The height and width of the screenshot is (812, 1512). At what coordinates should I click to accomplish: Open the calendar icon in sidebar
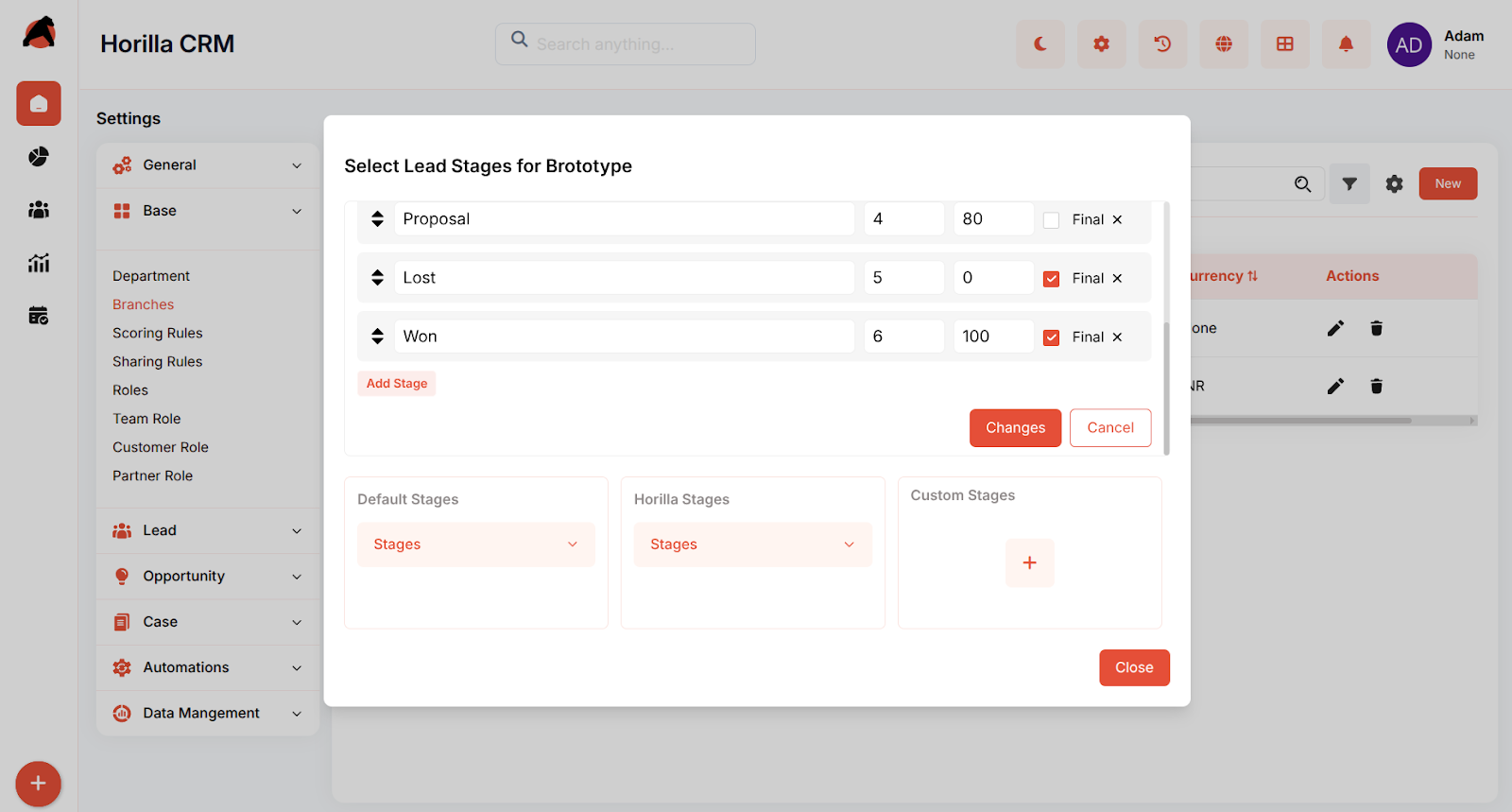point(39,316)
